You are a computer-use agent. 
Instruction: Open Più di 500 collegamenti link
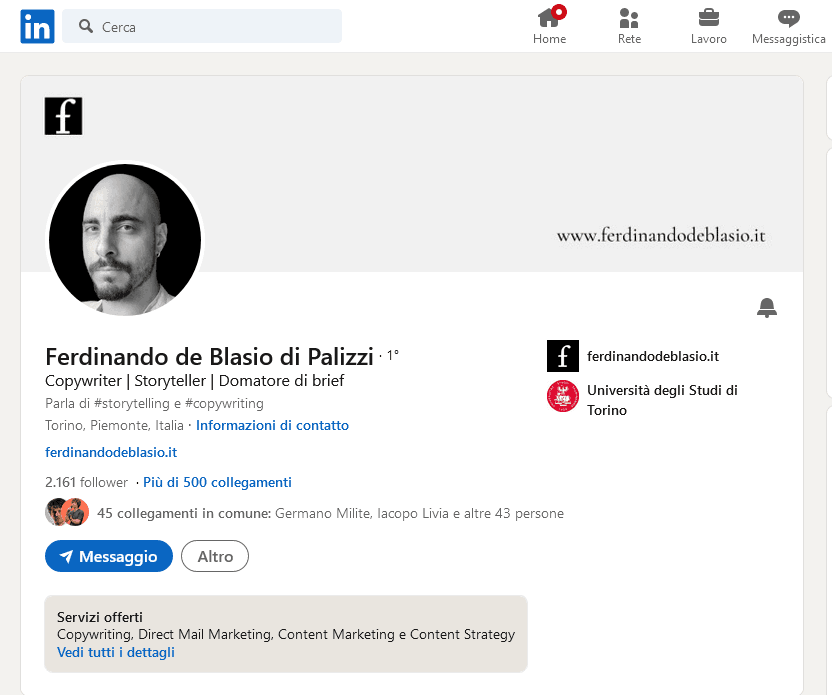[217, 482]
